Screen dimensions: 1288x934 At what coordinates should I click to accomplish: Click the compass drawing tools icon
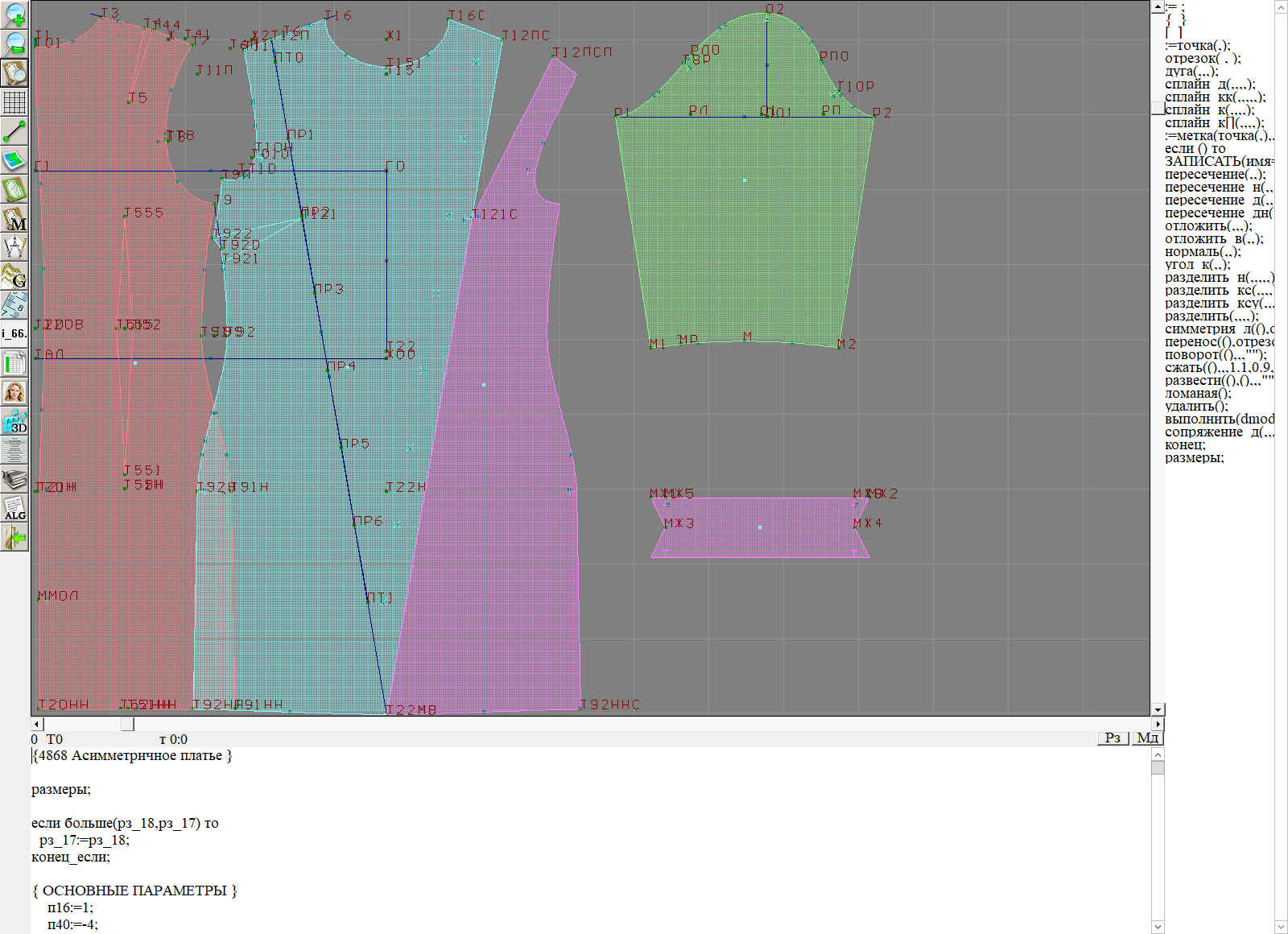[x=14, y=247]
